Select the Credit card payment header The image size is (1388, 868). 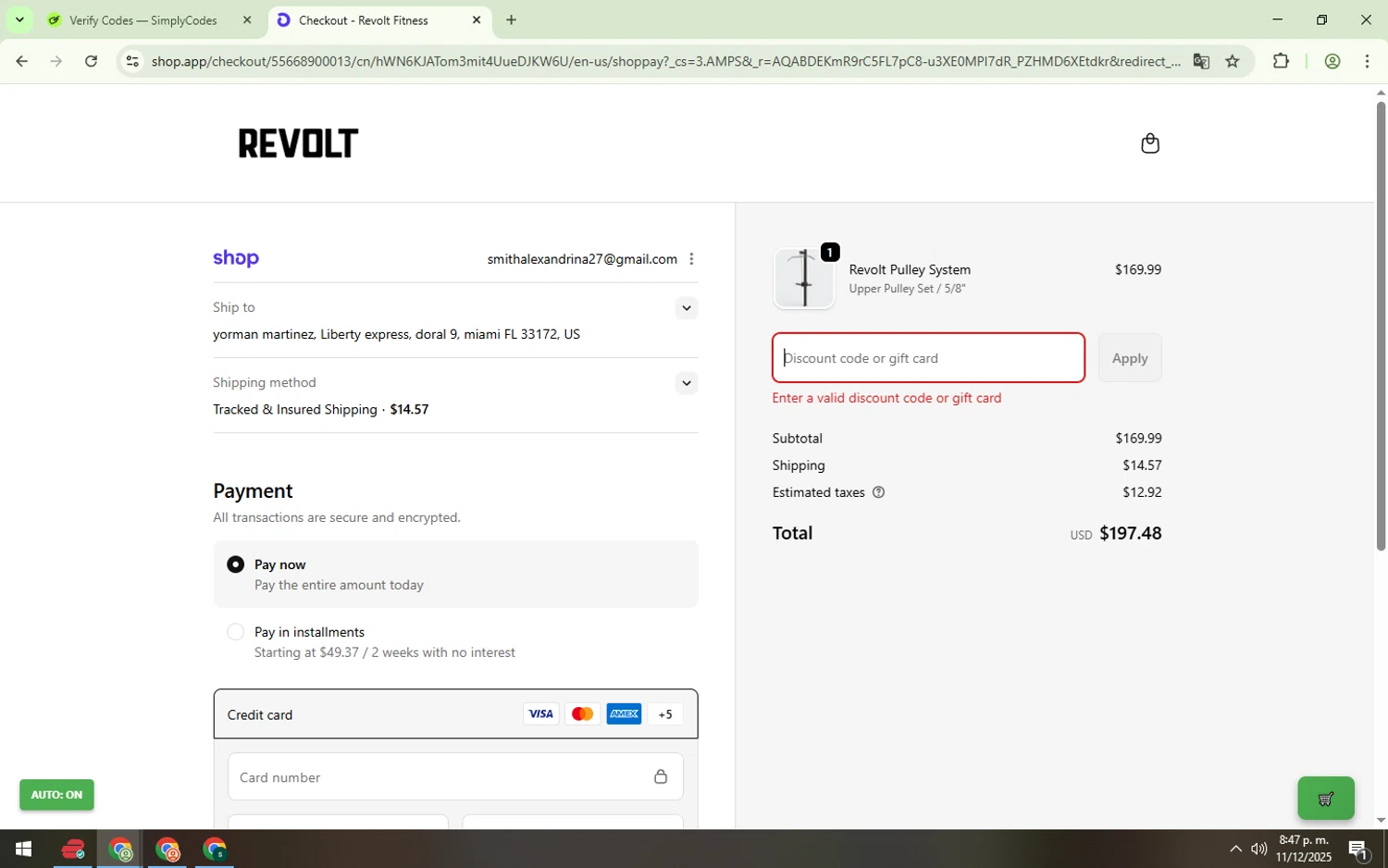coord(455,713)
